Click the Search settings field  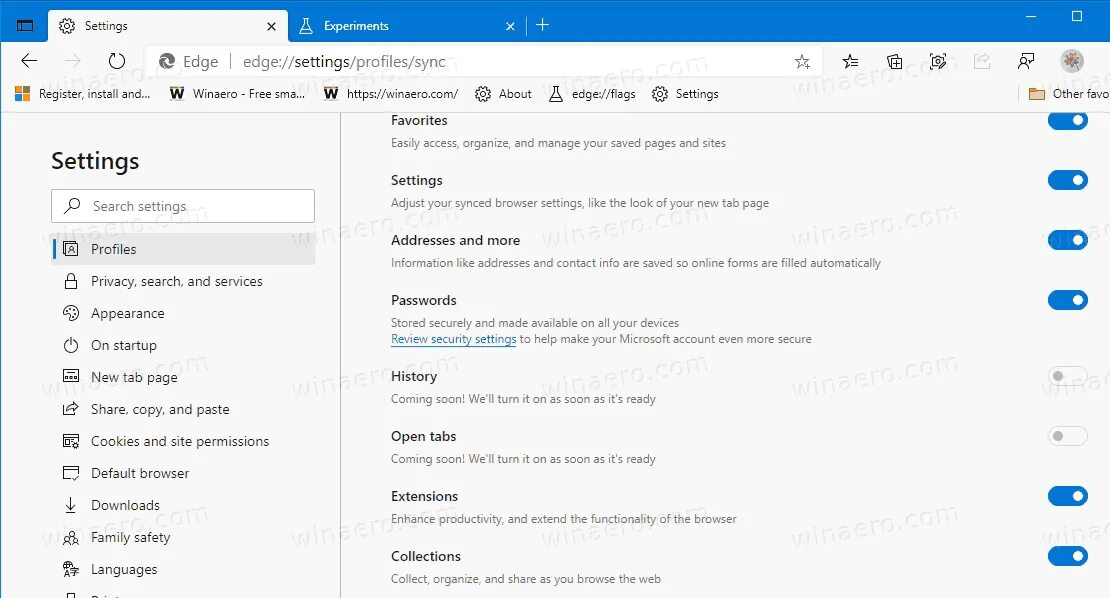pos(183,205)
